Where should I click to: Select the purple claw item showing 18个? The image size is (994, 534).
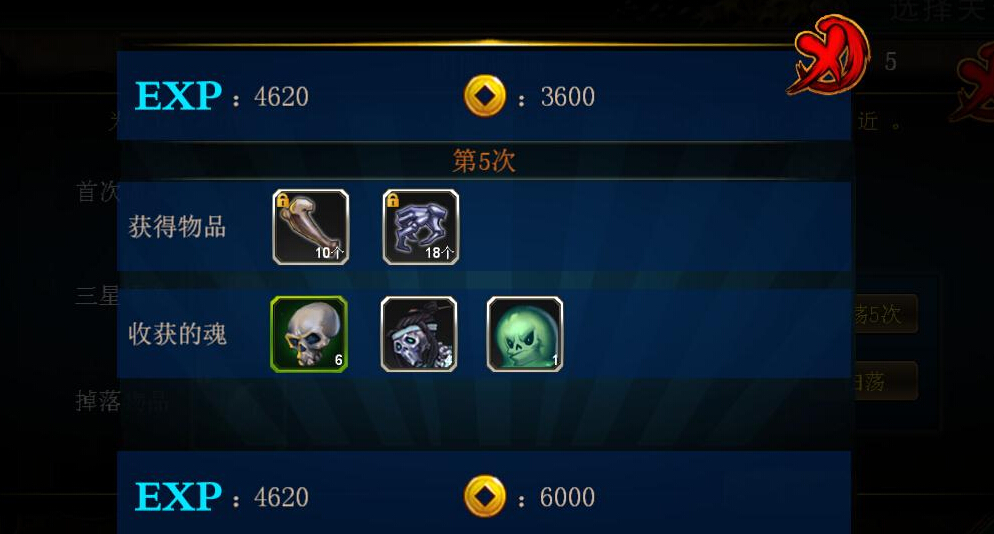[421, 227]
